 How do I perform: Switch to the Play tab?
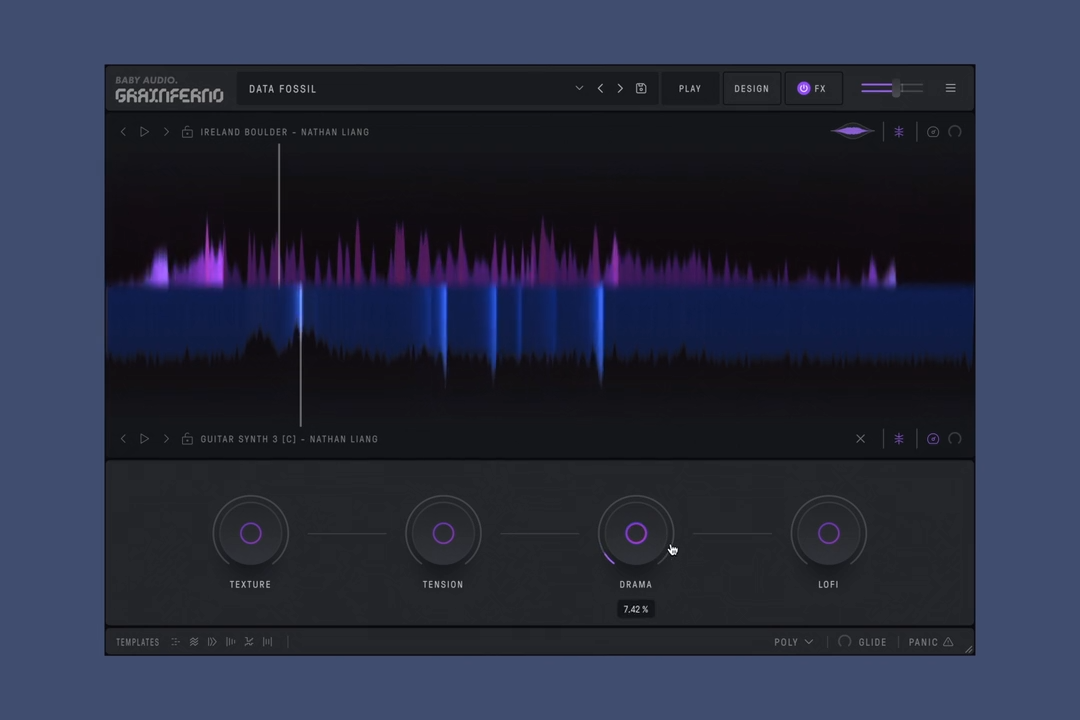(690, 88)
